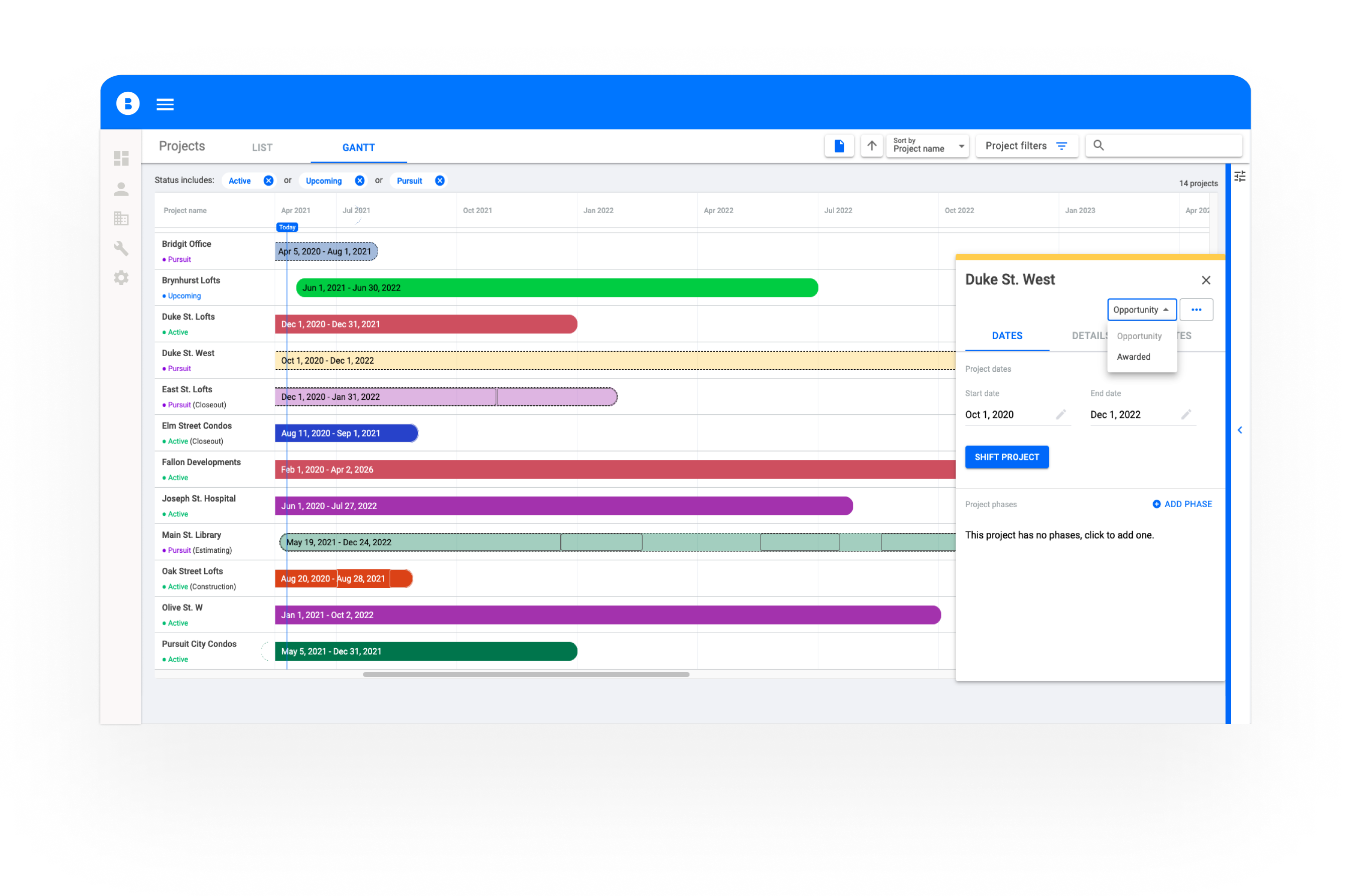Viewport: 1371px width, 896px height.
Task: Click the dashboard grid sidebar icon
Action: coord(121,159)
